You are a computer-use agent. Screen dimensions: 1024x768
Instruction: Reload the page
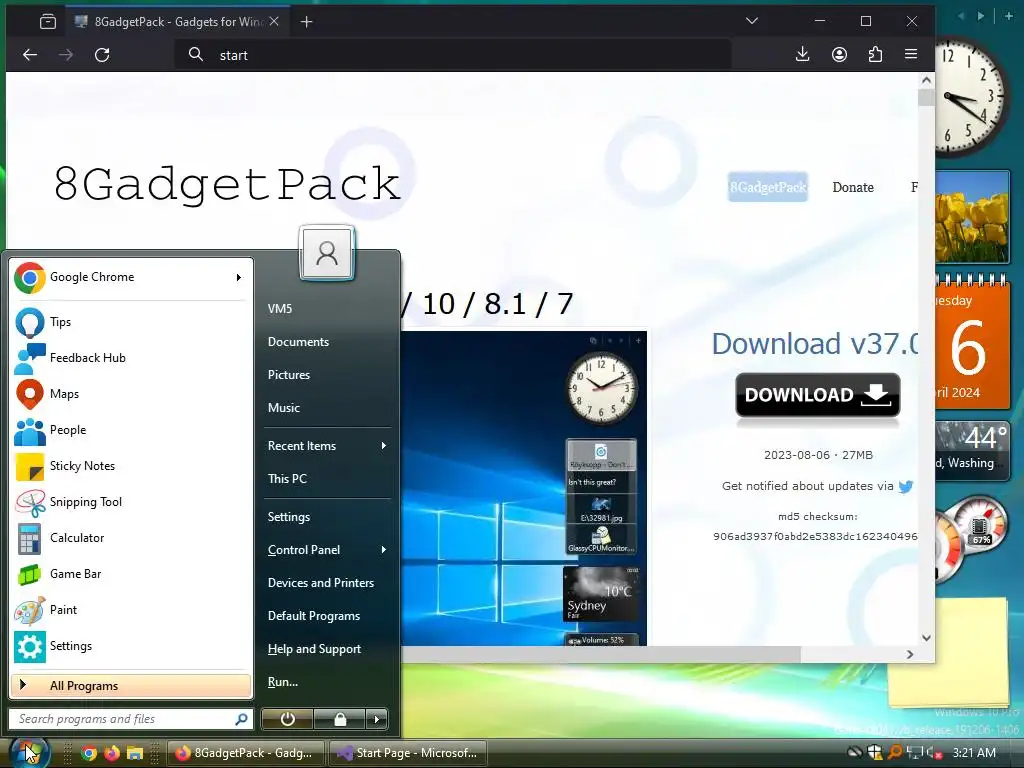click(102, 55)
